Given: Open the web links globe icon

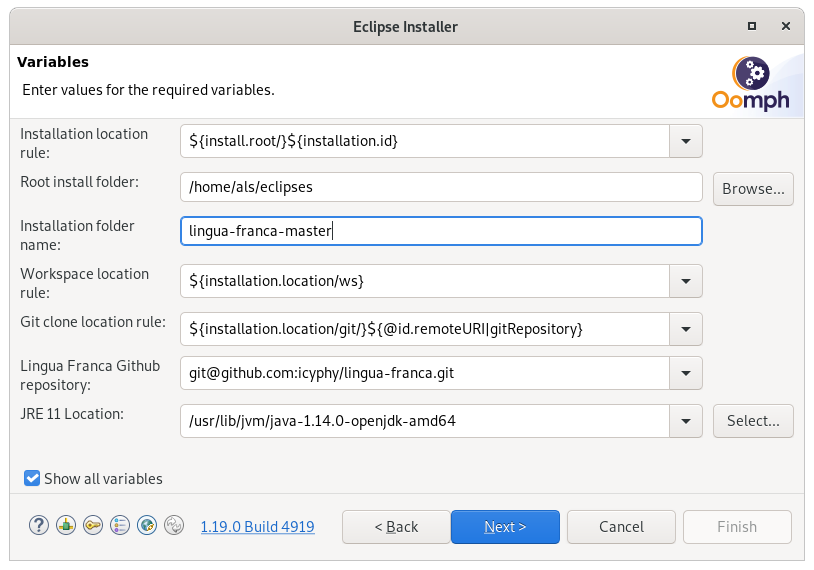Looking at the screenshot, I should 147,526.
